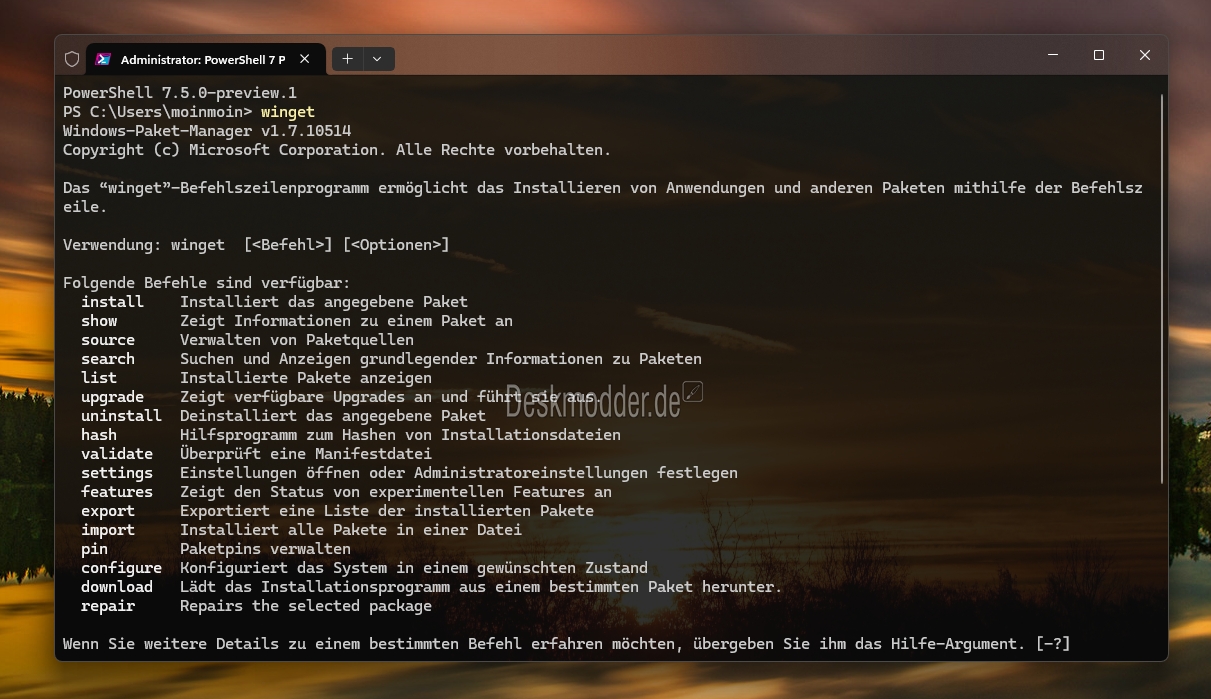This screenshot has width=1211, height=699.
Task: Click "Zeigt Informationen zu einem Paket an"
Action: tap(346, 321)
